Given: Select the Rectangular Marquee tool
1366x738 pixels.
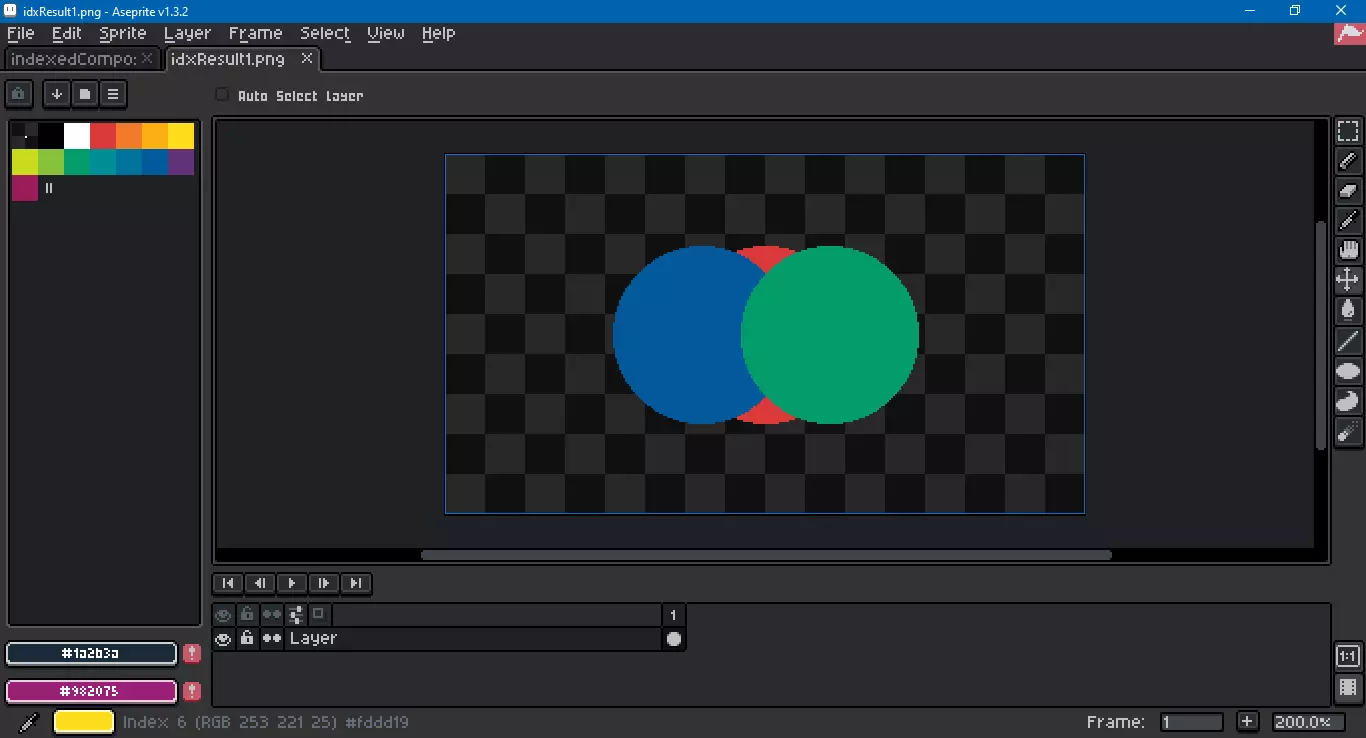Looking at the screenshot, I should (x=1348, y=132).
